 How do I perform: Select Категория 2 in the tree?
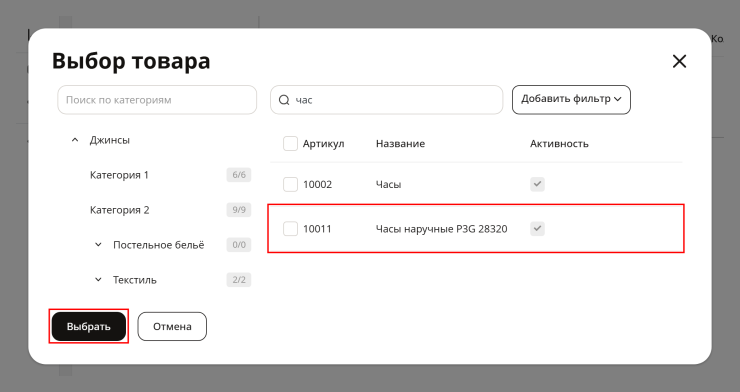(119, 210)
